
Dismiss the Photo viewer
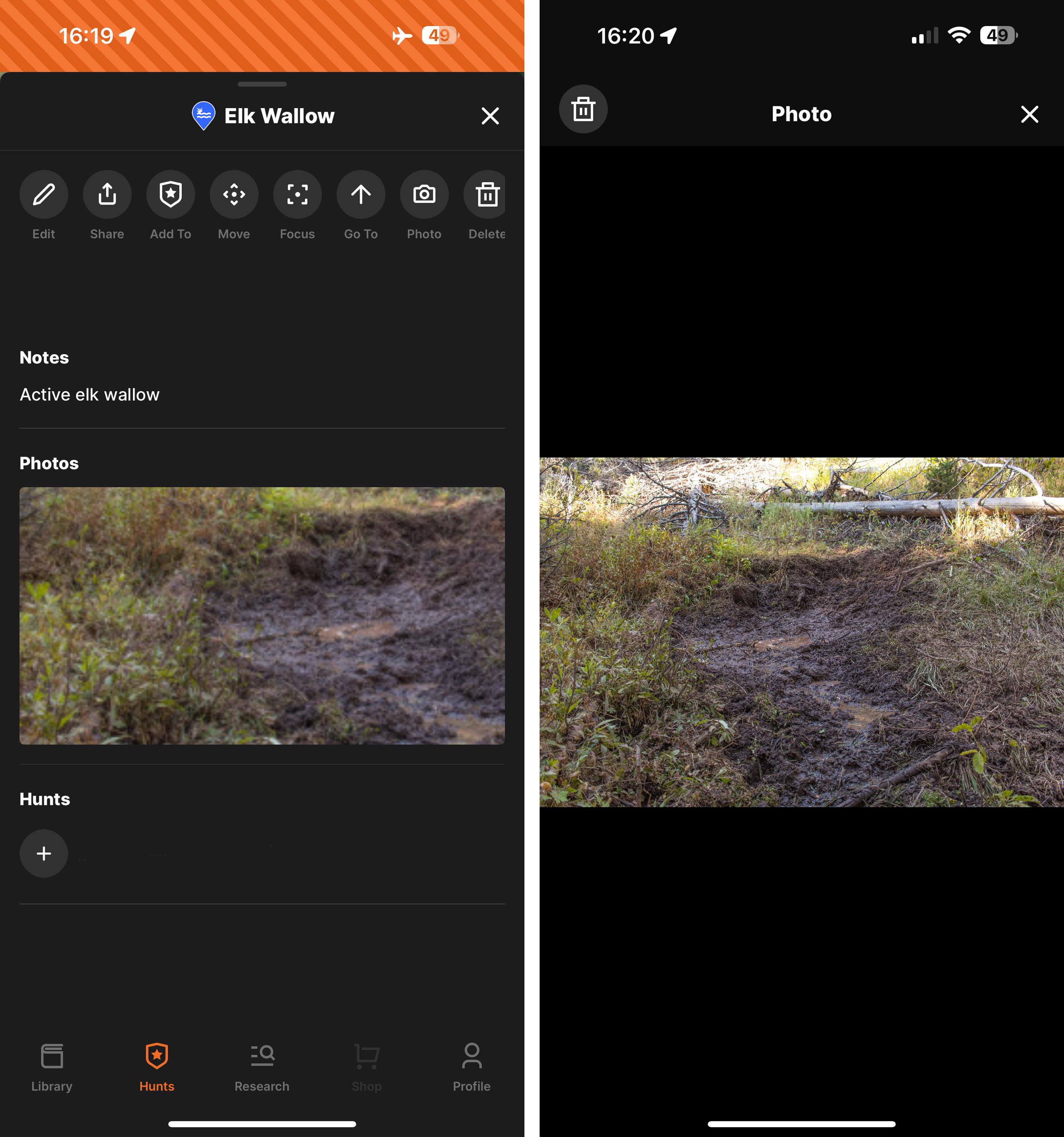pyautogui.click(x=1030, y=115)
